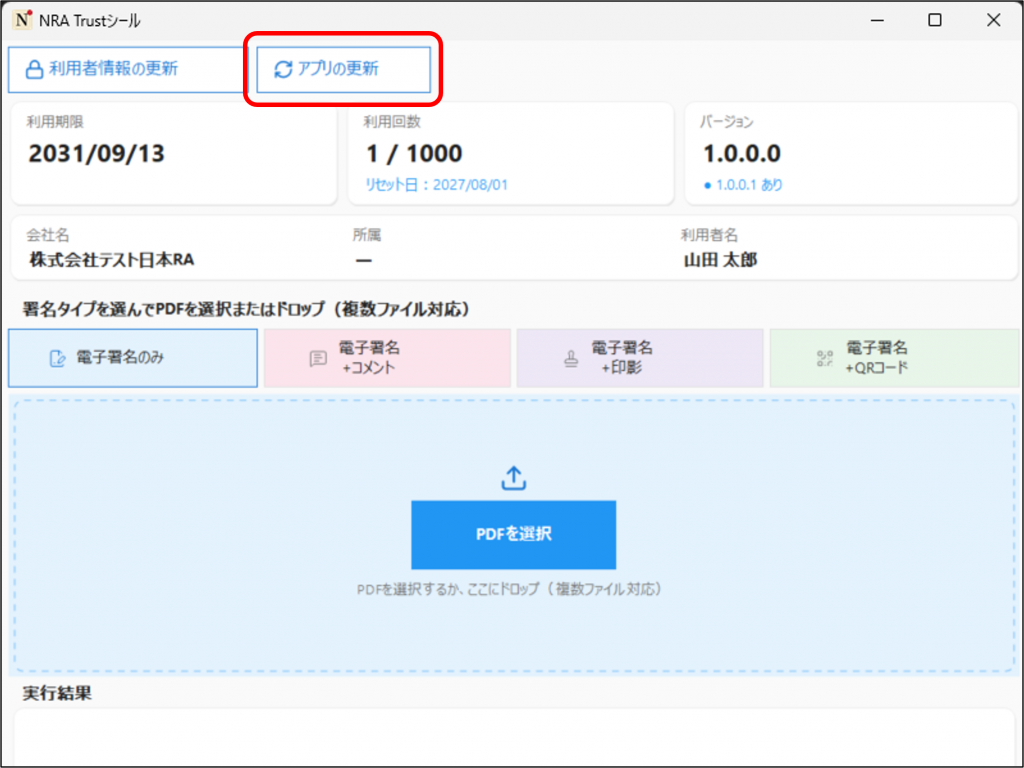The image size is (1024, 768).
Task: Click the 利用者情報の更新 button
Action: (127, 69)
